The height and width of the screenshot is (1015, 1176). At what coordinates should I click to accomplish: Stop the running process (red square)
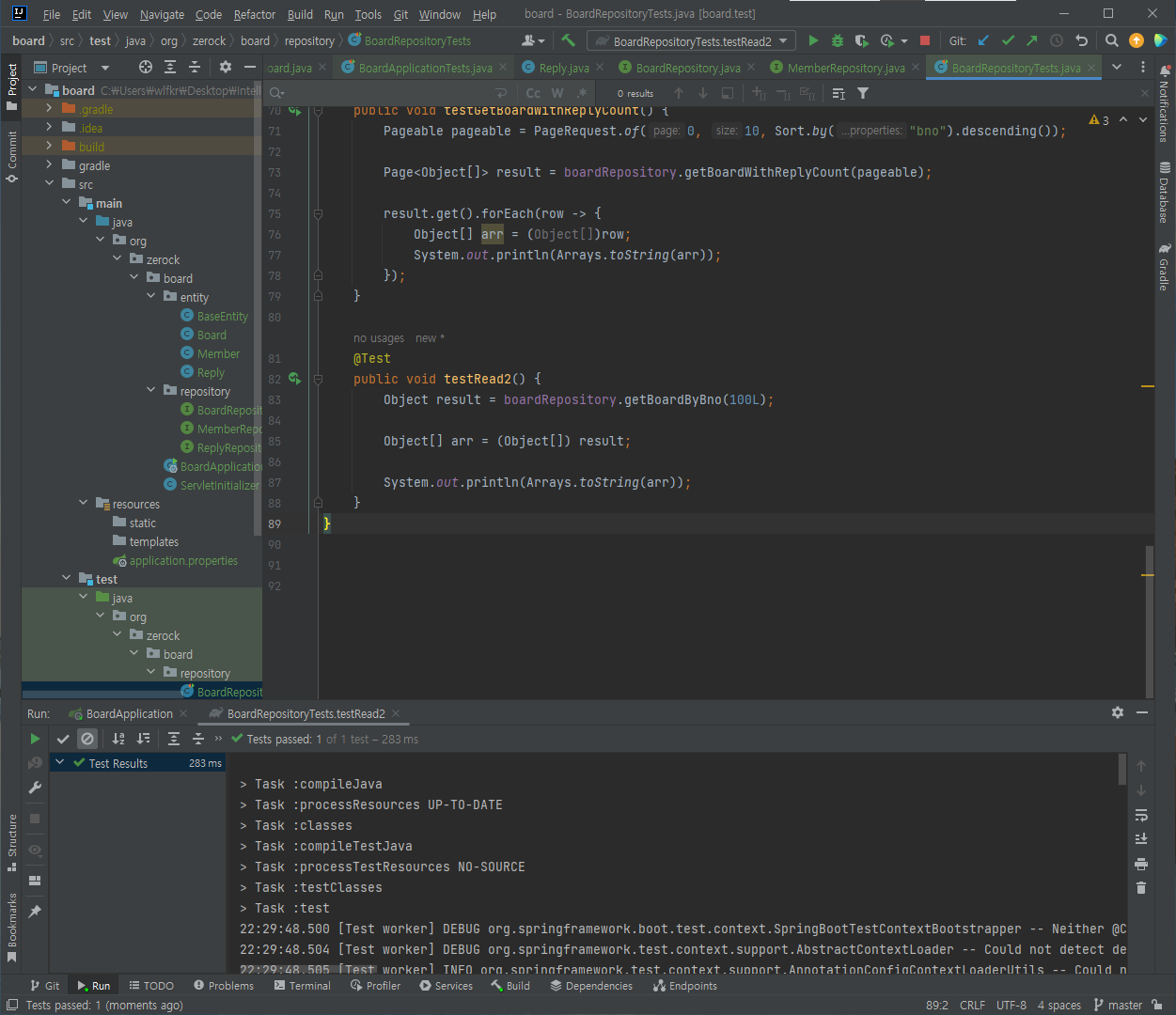(x=925, y=40)
